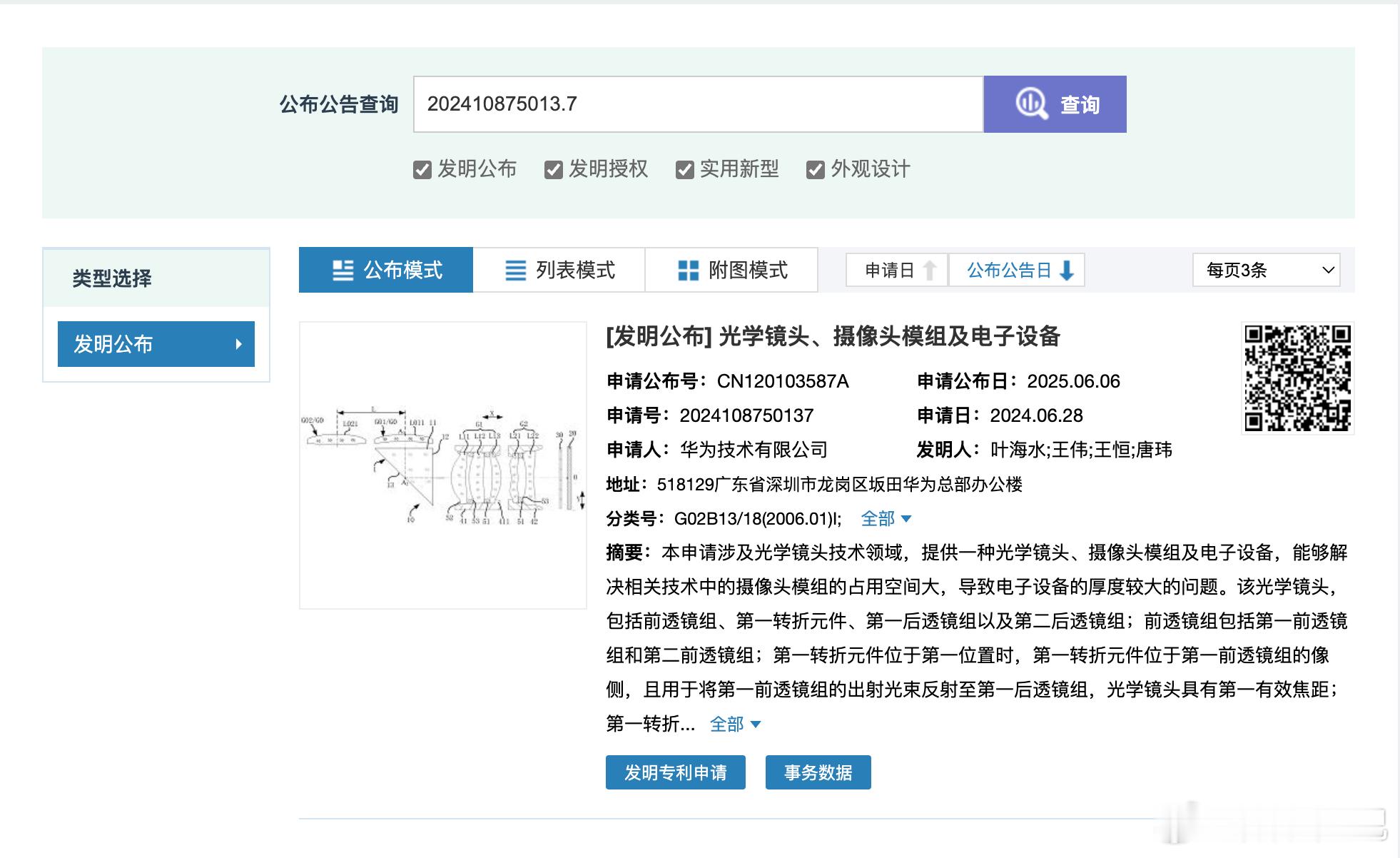Uncheck the 发明公布 checkbox
Screen dimensions: 1400x858
click(x=422, y=170)
